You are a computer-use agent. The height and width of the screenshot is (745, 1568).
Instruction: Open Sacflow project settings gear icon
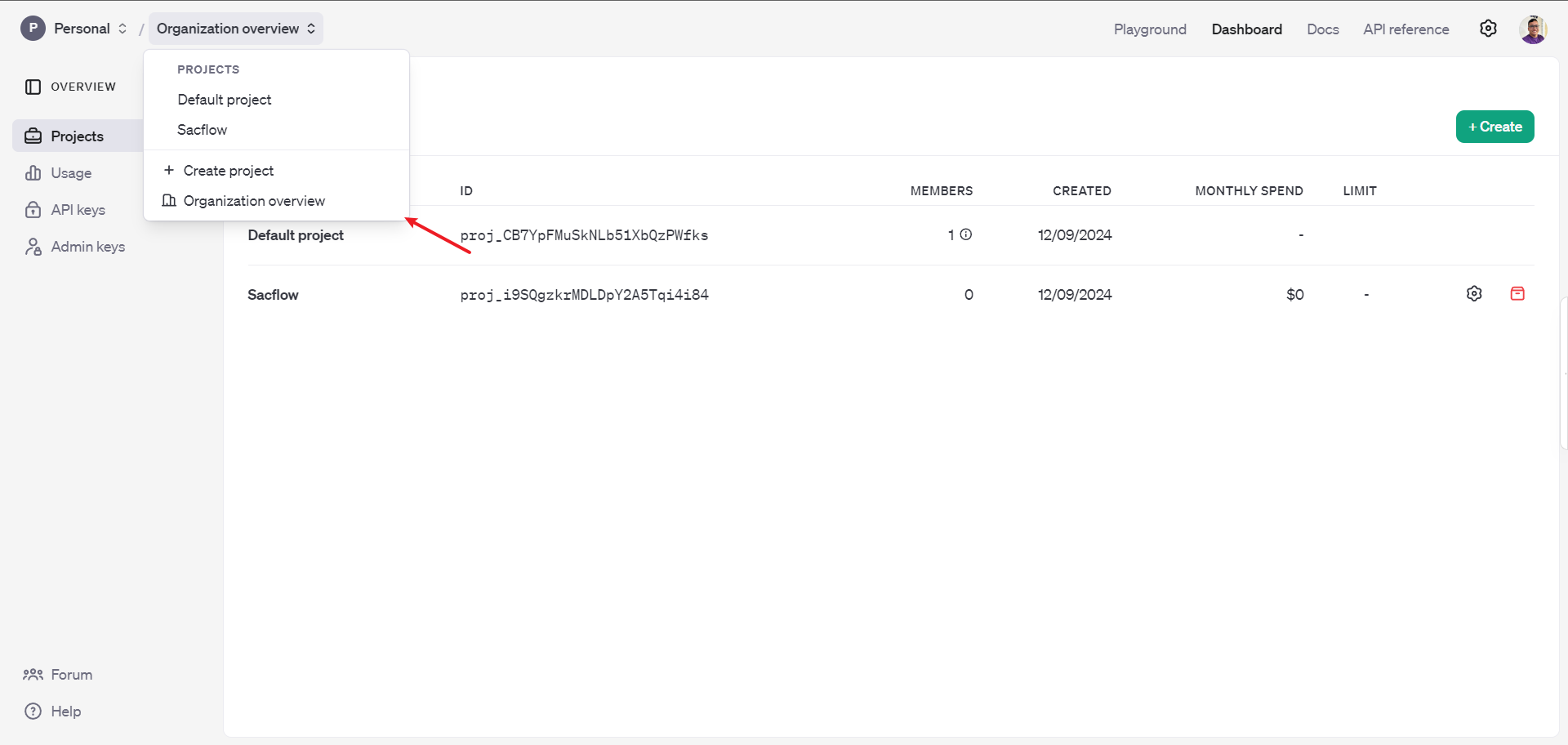pos(1474,294)
